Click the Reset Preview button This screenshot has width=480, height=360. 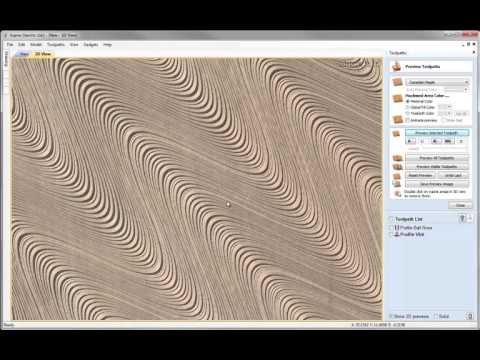pos(420,175)
